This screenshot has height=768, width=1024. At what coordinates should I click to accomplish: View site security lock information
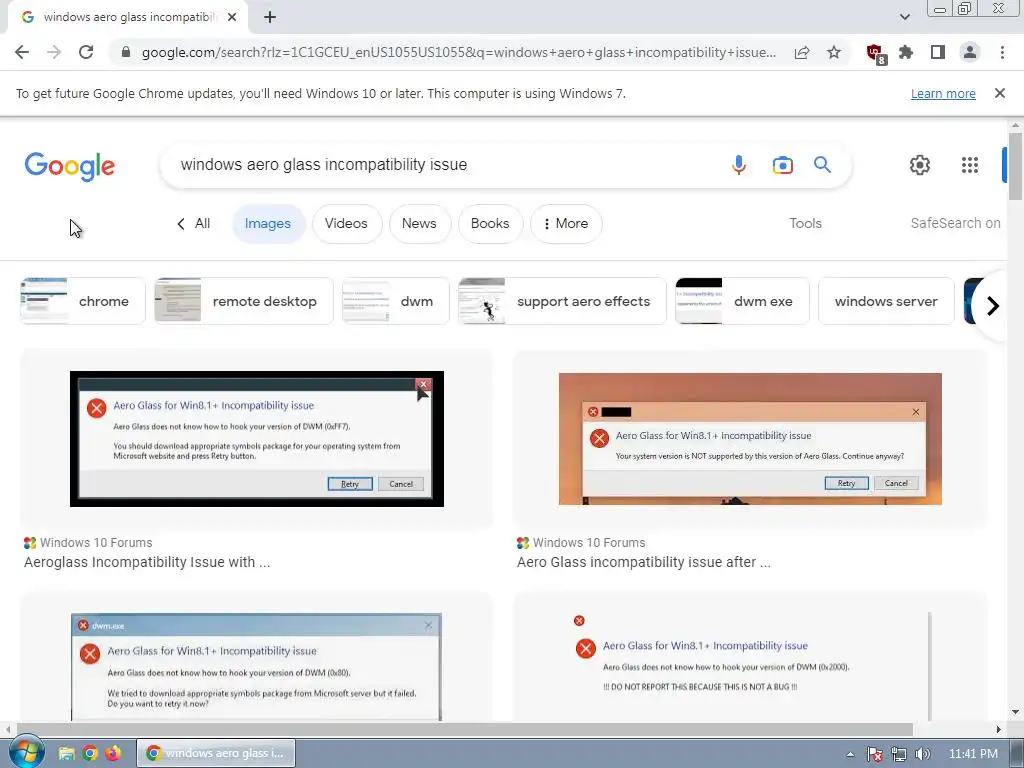click(x=126, y=52)
